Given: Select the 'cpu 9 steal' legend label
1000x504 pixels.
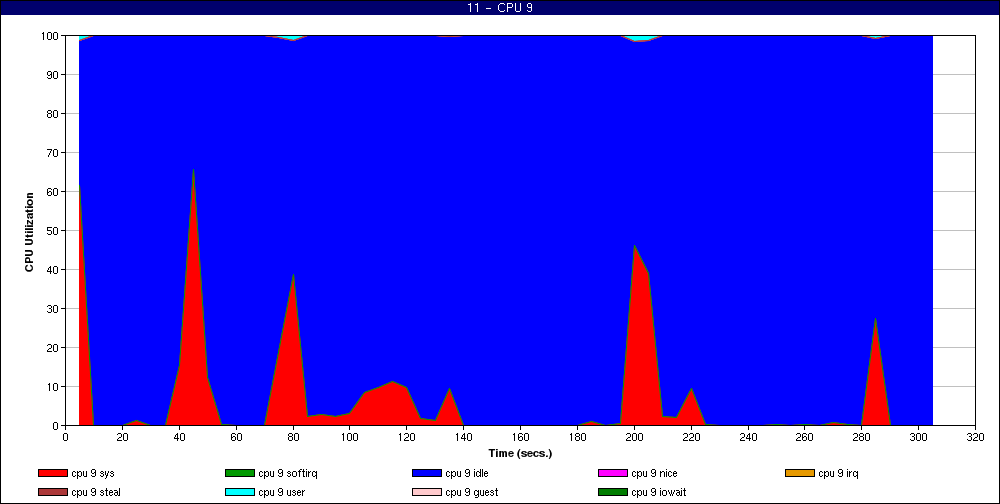Looking at the screenshot, I should coord(96,493).
